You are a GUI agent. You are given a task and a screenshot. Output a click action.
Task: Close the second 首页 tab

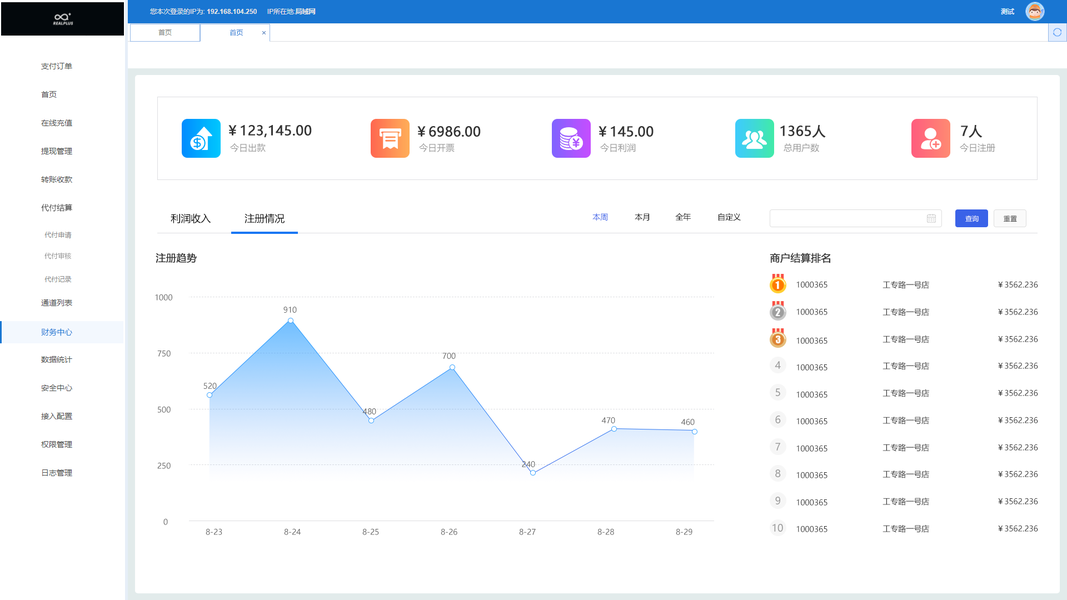click(x=264, y=33)
